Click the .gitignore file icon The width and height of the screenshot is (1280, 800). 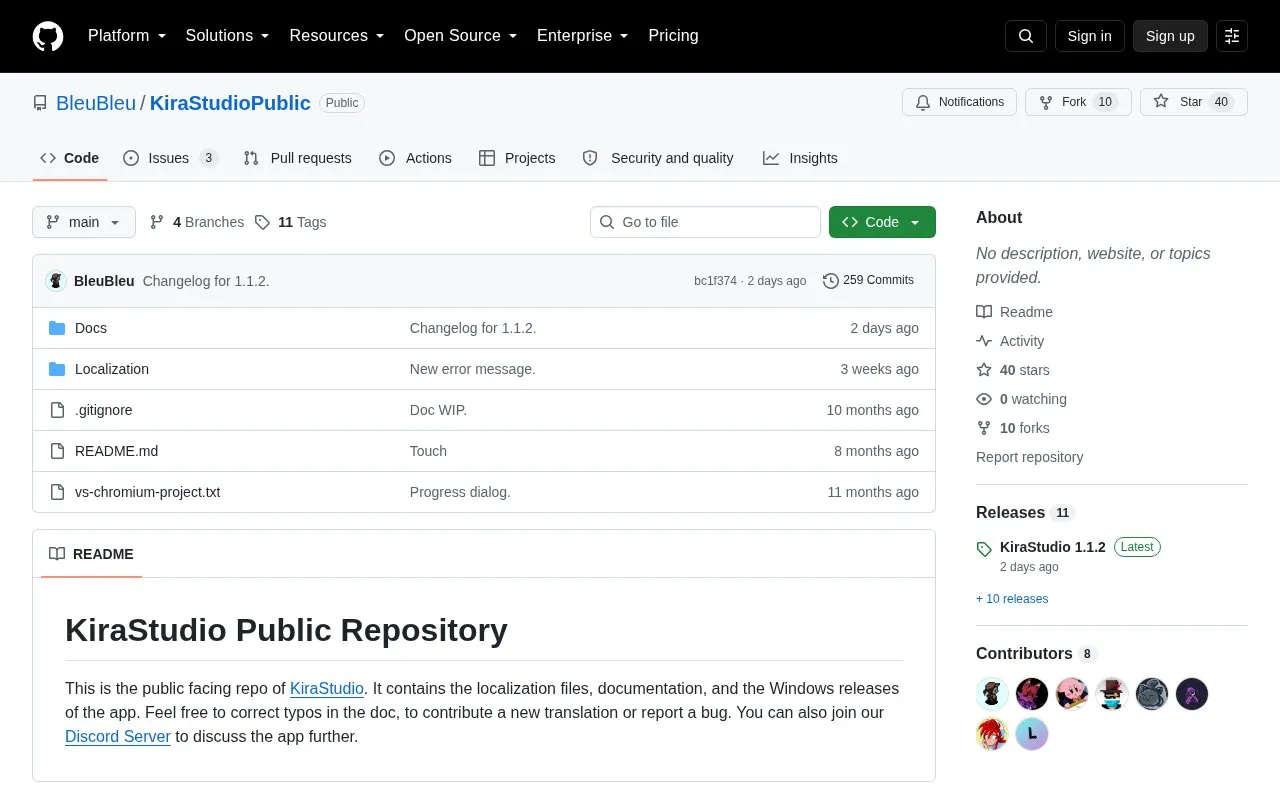[57, 410]
